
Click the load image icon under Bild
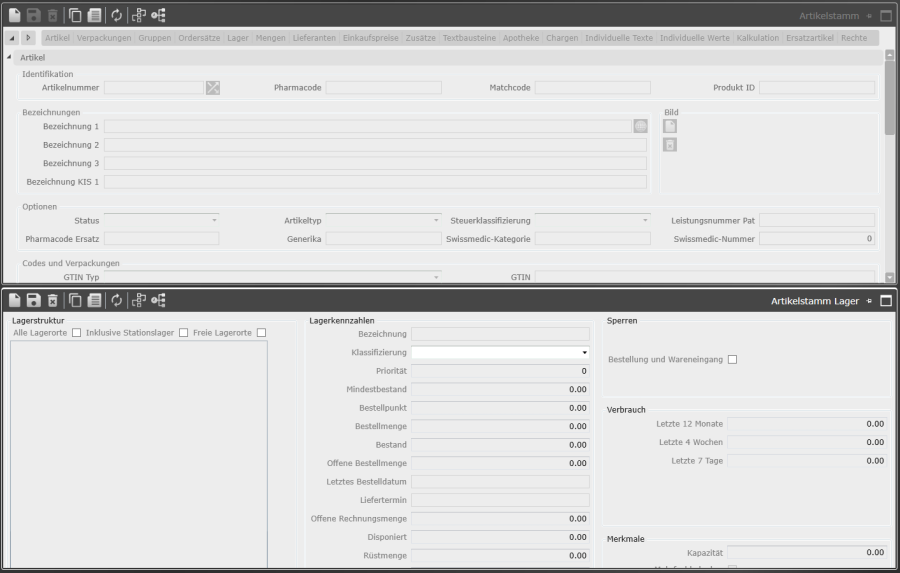[670, 126]
